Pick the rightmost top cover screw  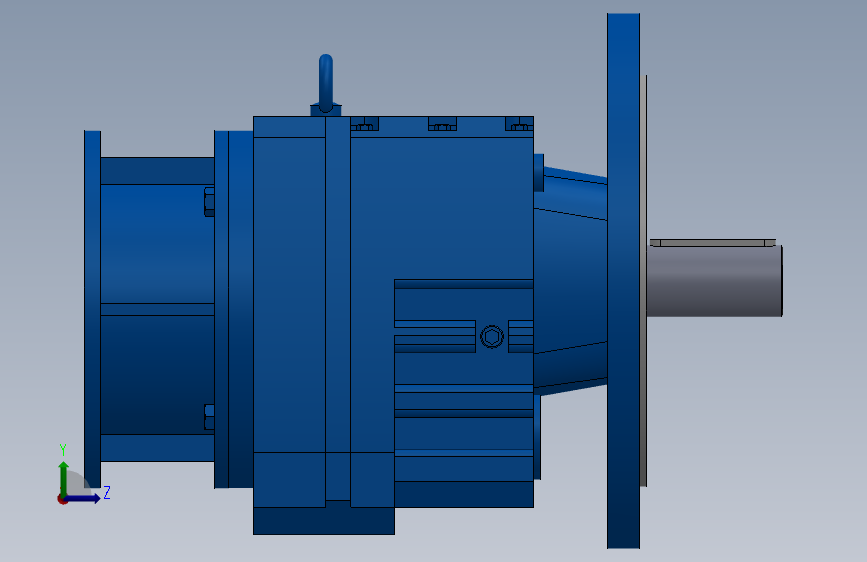point(519,124)
